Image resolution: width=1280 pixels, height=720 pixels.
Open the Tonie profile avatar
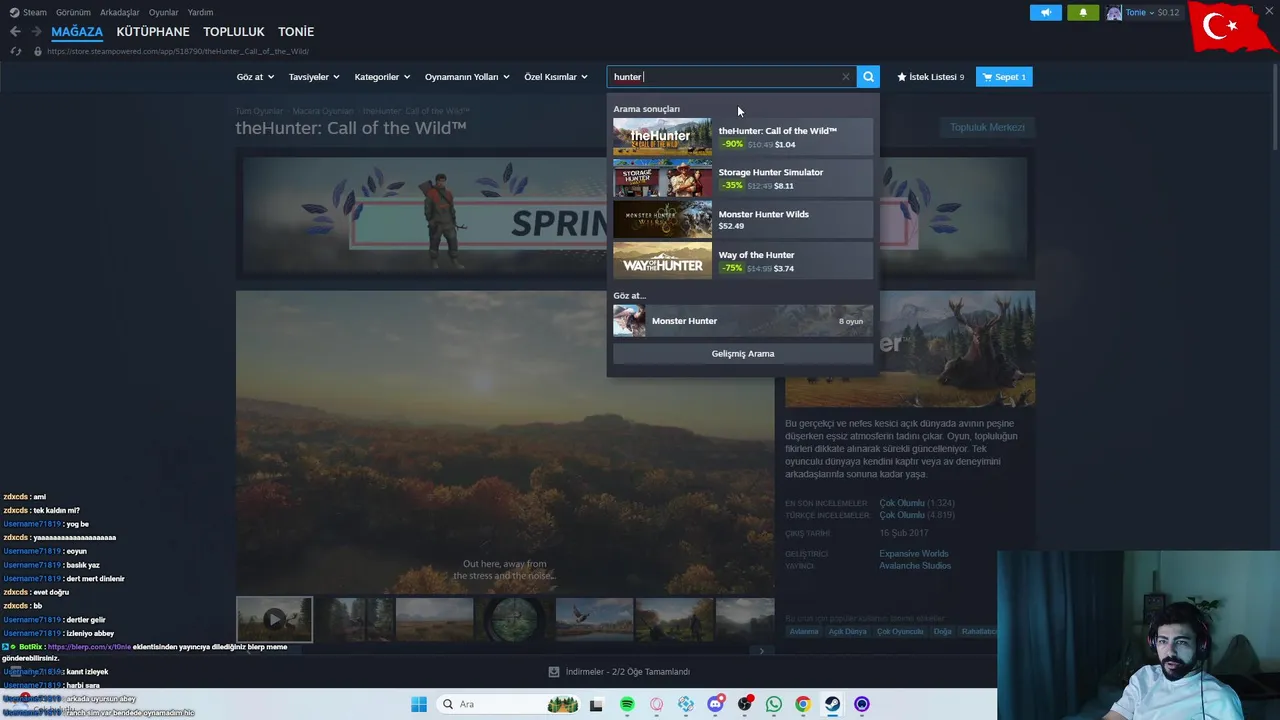[1114, 13]
